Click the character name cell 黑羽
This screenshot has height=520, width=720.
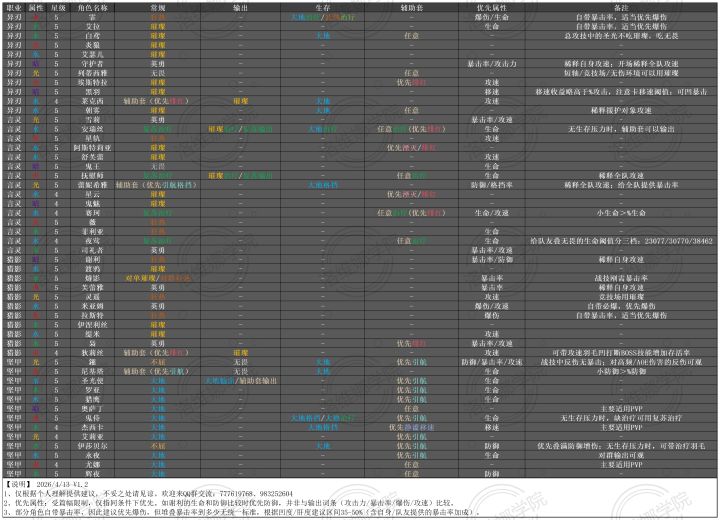point(92,92)
